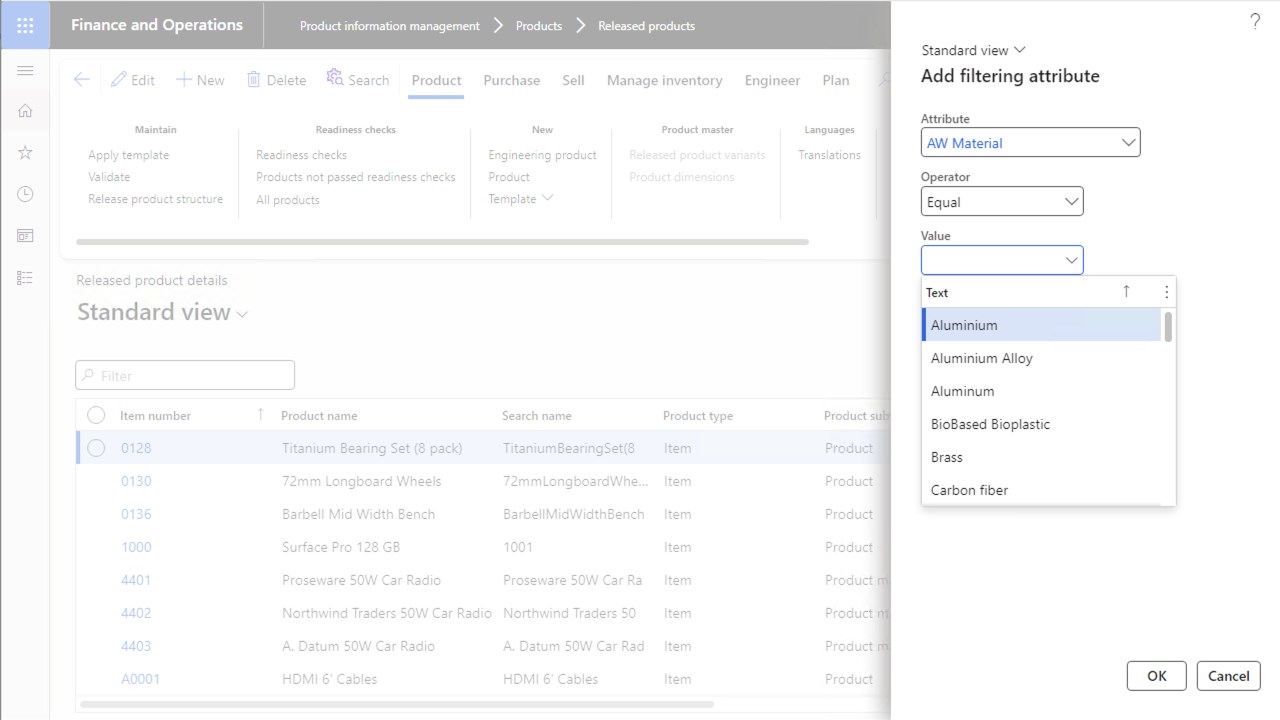Screen dimensions: 1280x720
Task: Open item number 1000 link
Action: (136, 547)
